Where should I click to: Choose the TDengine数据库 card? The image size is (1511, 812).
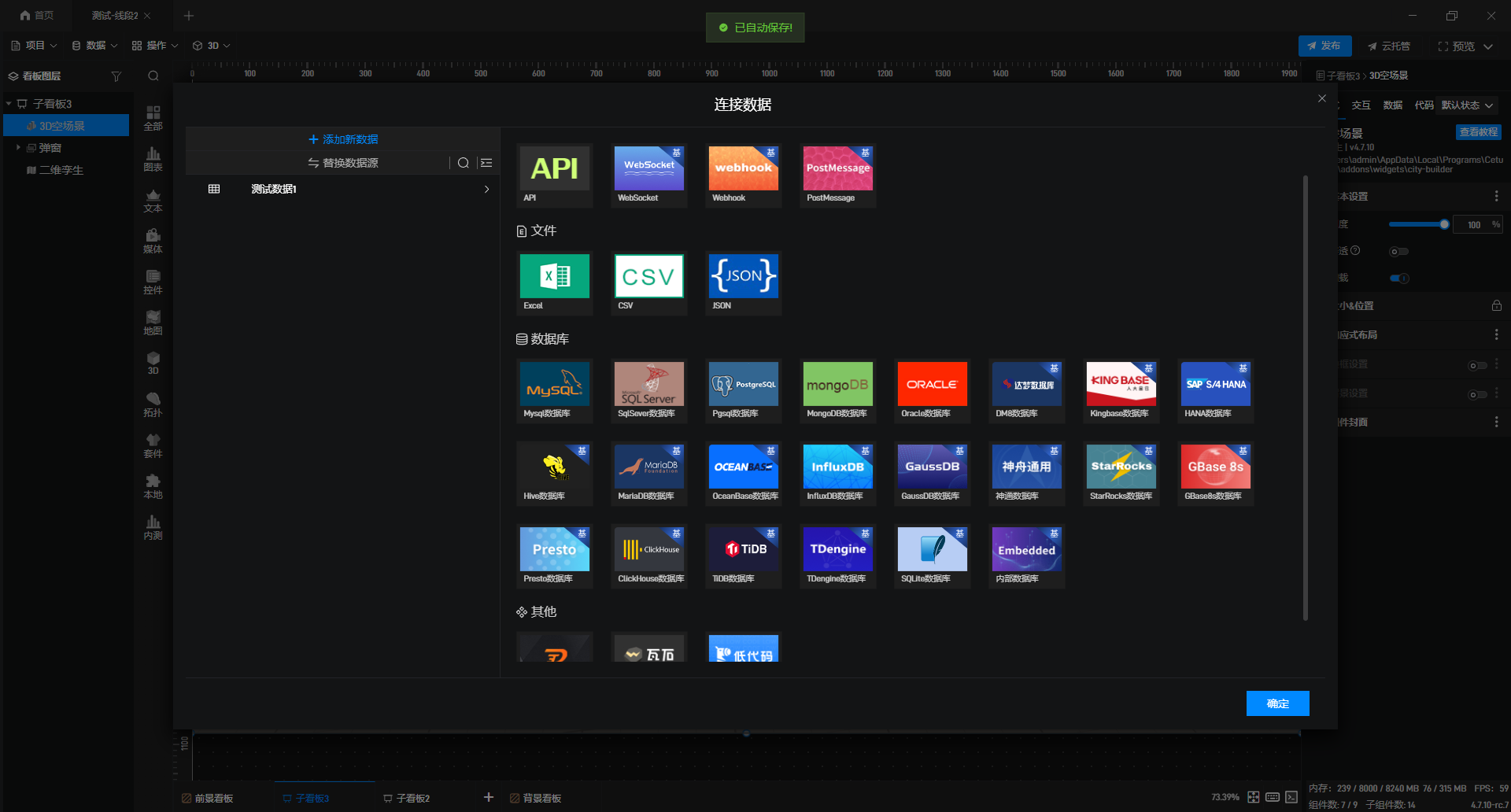[838, 556]
